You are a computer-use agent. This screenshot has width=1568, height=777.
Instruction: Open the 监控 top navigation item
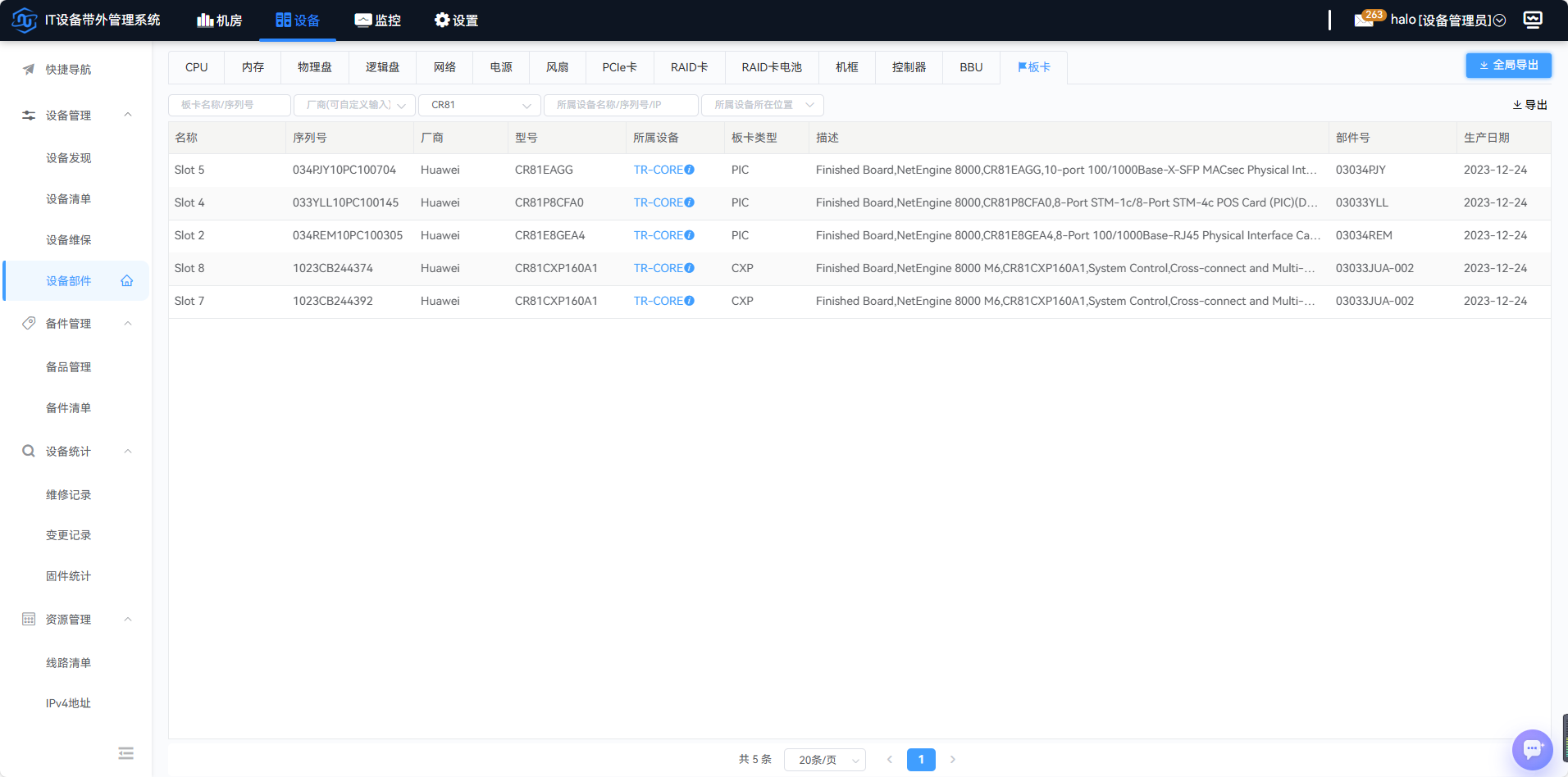click(x=378, y=20)
